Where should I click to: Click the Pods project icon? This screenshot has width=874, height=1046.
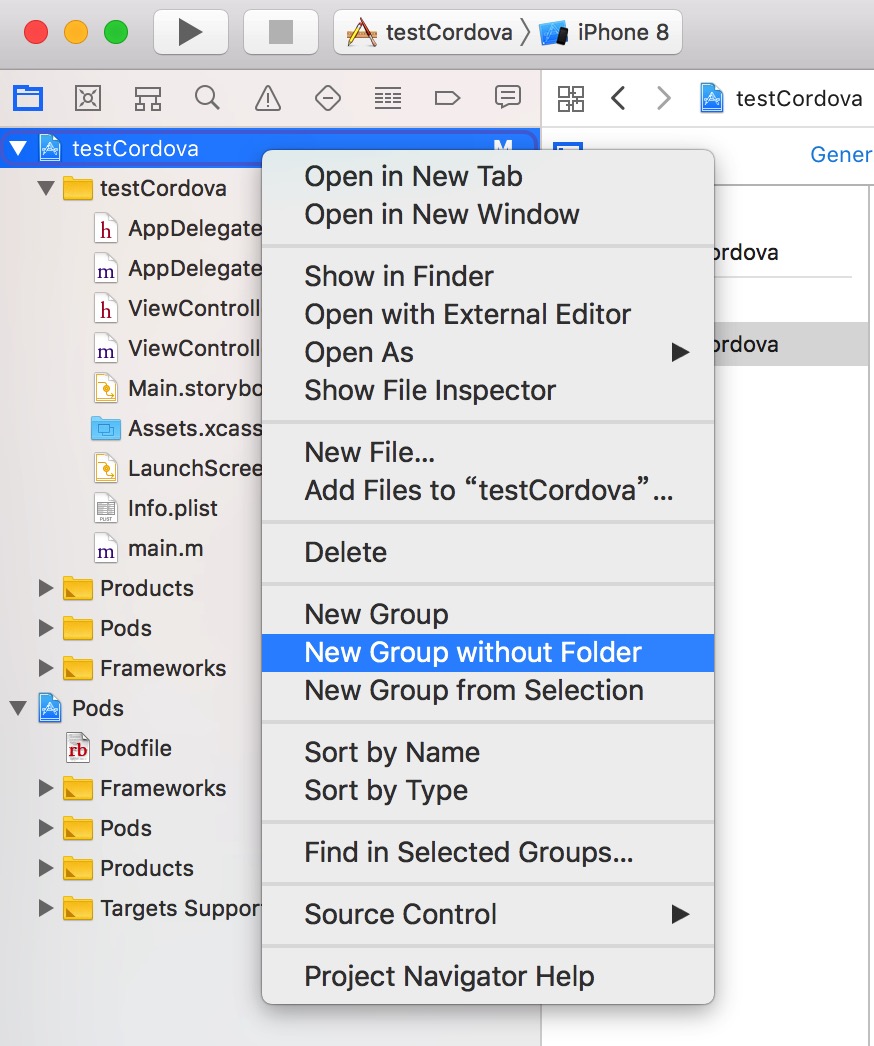pos(50,708)
